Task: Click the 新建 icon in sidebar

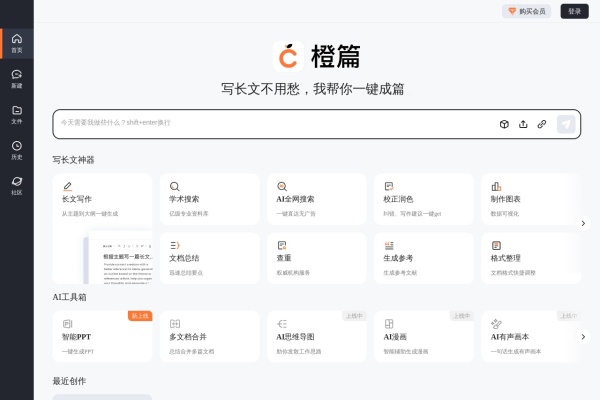Action: click(16, 78)
